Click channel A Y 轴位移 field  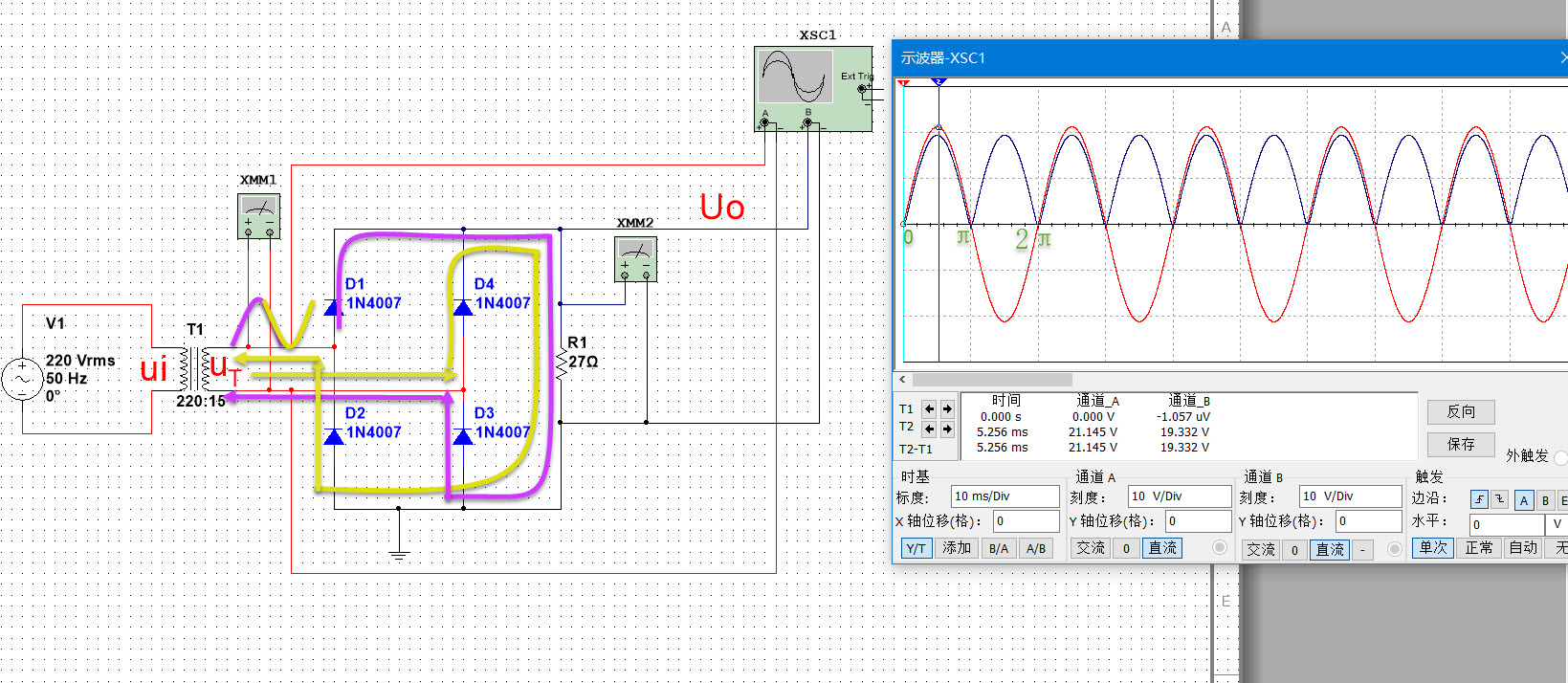coord(1198,521)
